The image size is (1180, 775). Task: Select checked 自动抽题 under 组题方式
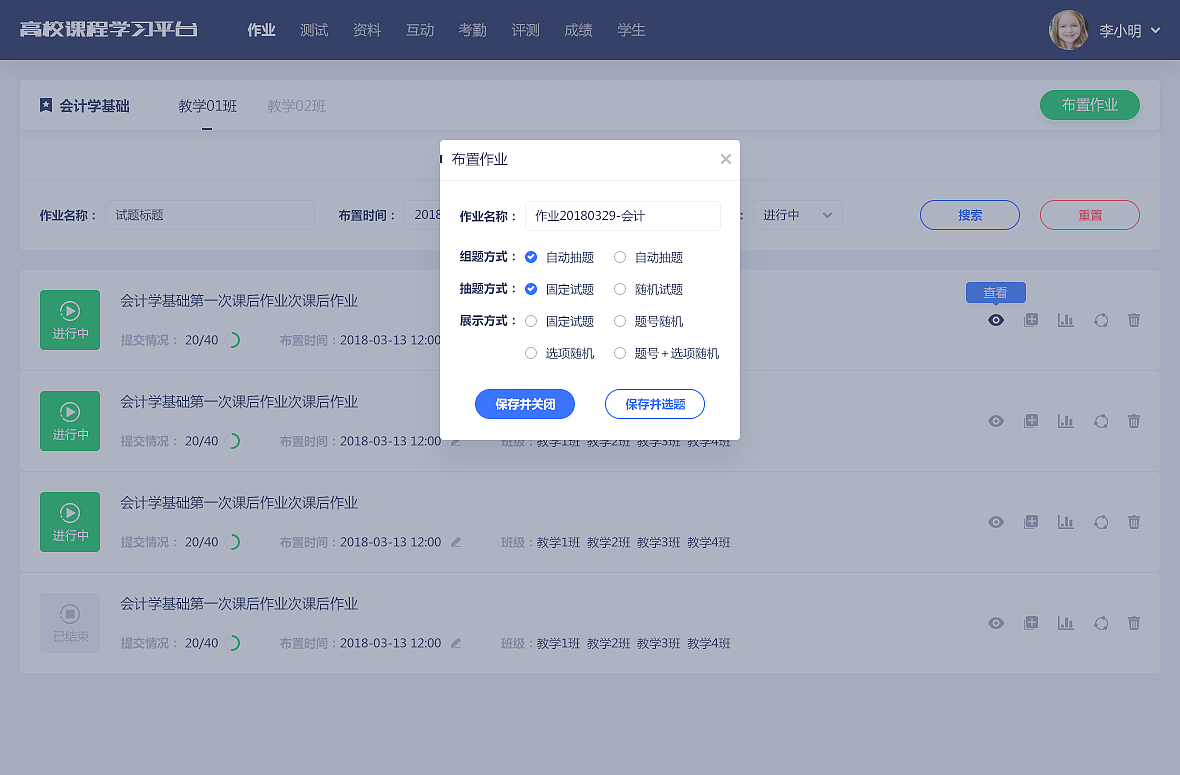coord(531,257)
